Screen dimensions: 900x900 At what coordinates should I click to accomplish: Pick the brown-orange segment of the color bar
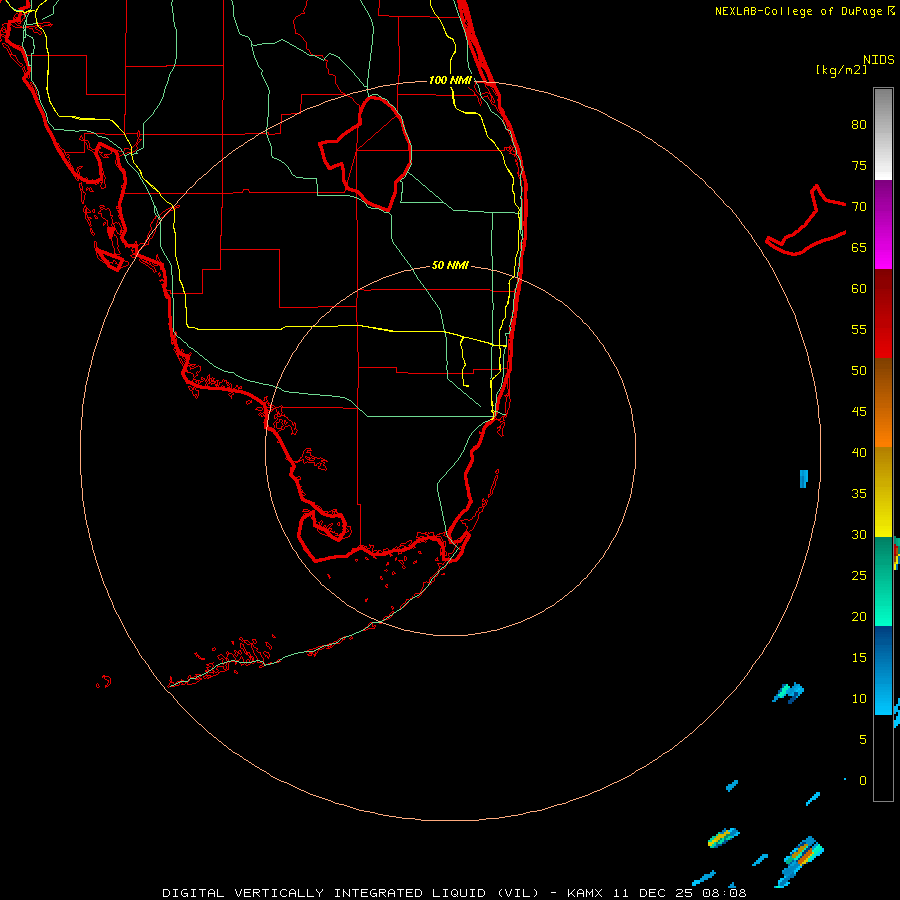(x=883, y=402)
